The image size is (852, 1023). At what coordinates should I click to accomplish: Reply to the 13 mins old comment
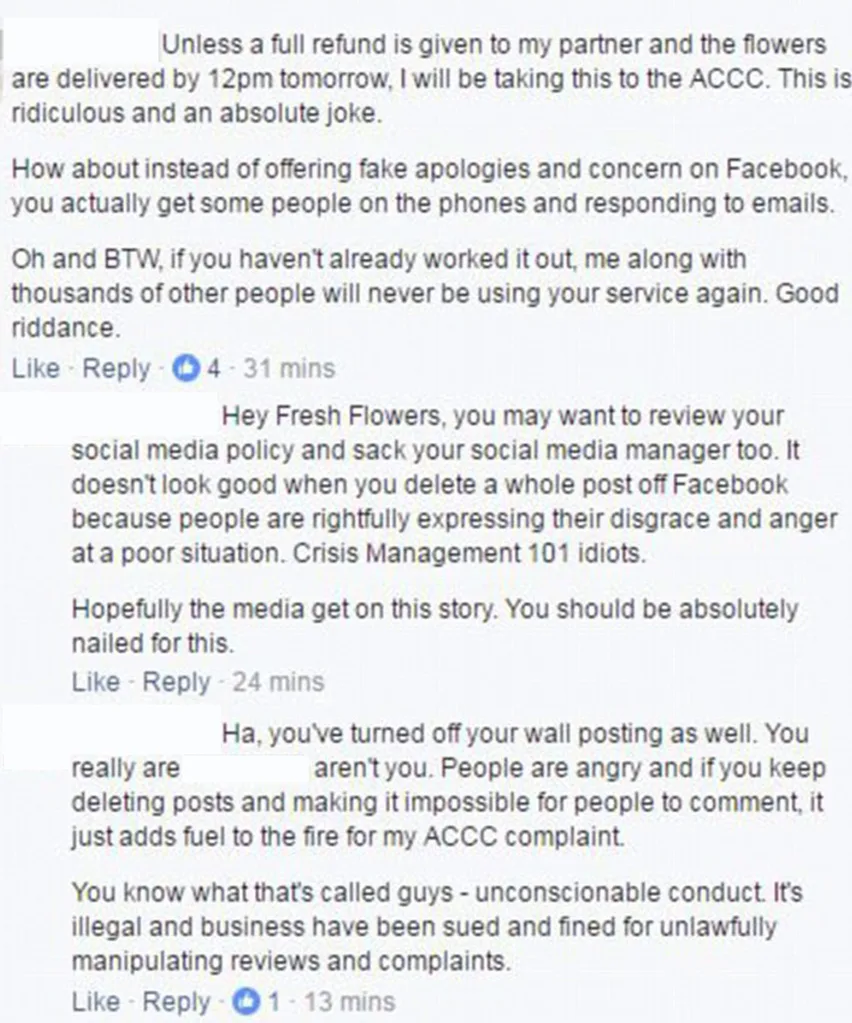pos(176,1001)
